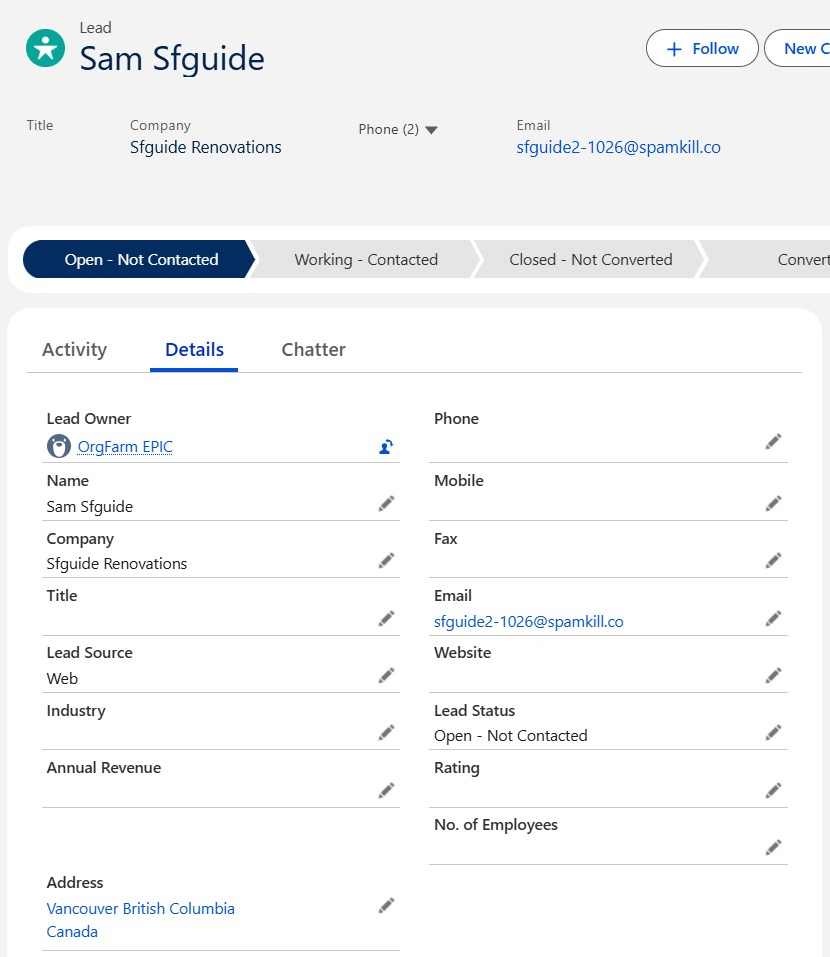The height and width of the screenshot is (957, 830).
Task: Edit the Website field pencil icon
Action: 773,675
